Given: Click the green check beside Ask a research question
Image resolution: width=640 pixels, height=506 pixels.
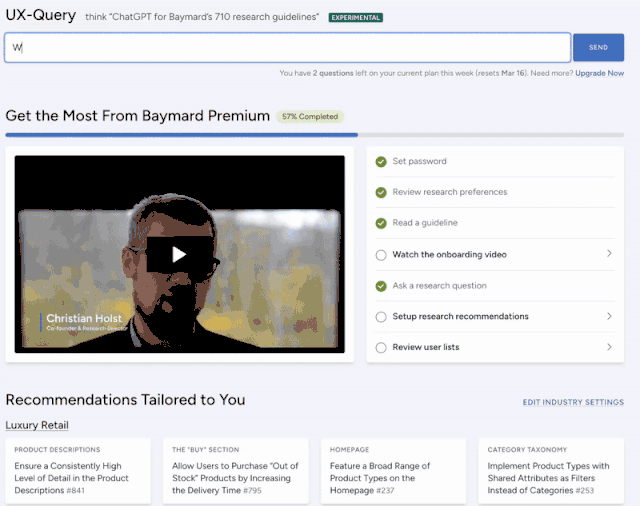Looking at the screenshot, I should click(381, 286).
